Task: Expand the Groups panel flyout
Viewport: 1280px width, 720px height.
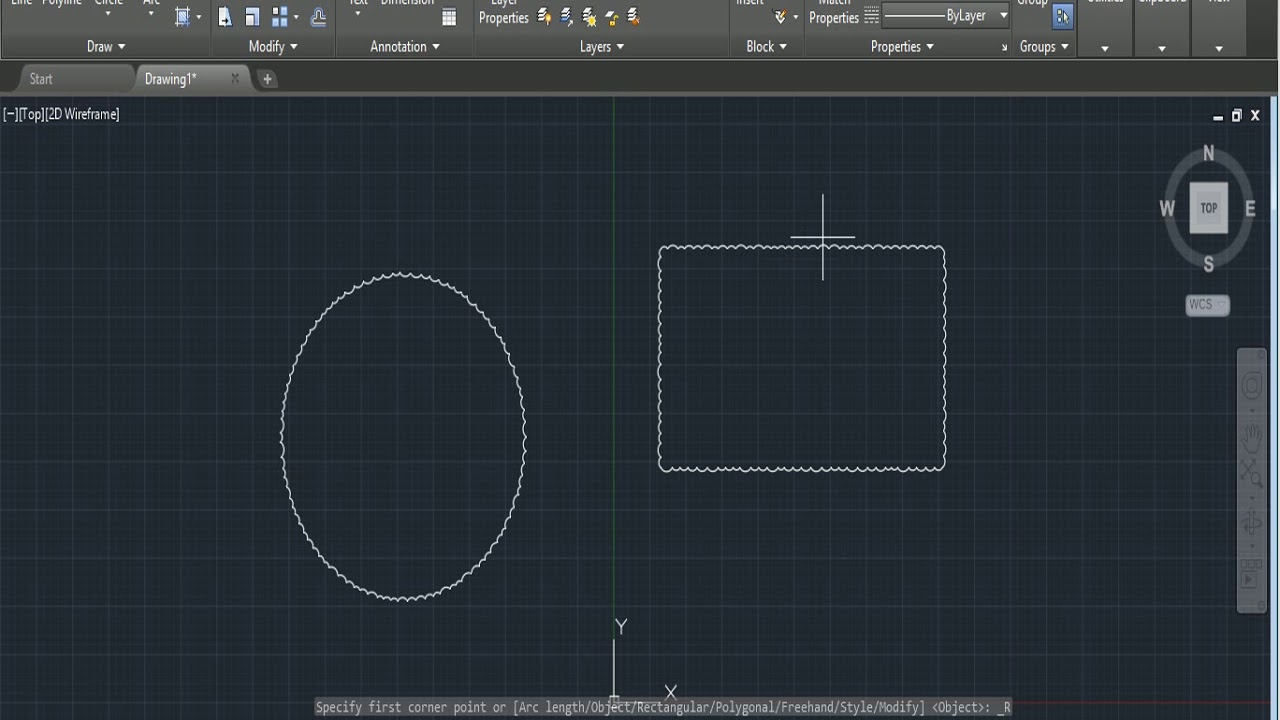Action: [x=1044, y=47]
